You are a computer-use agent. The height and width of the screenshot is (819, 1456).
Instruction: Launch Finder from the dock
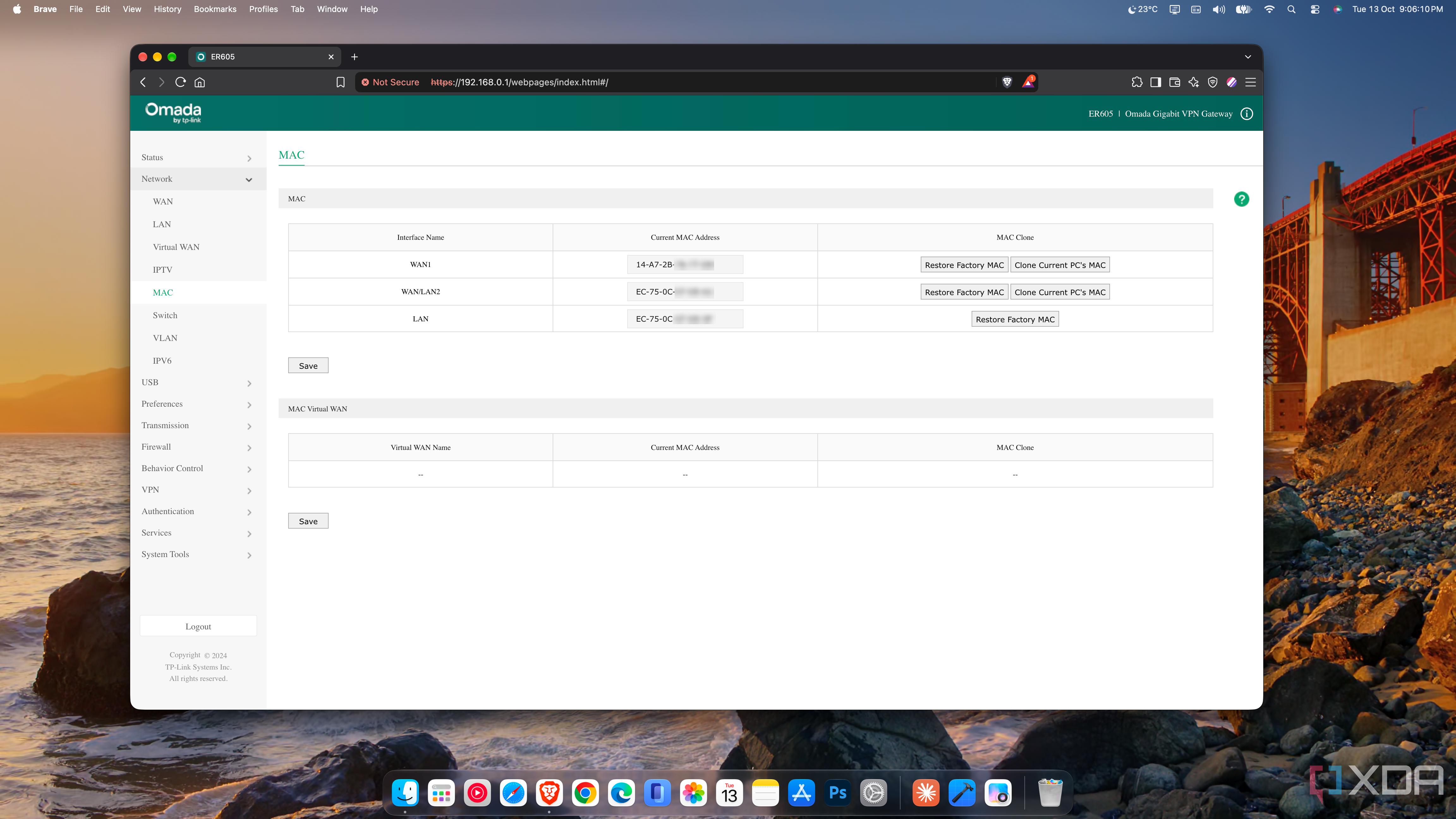405,793
